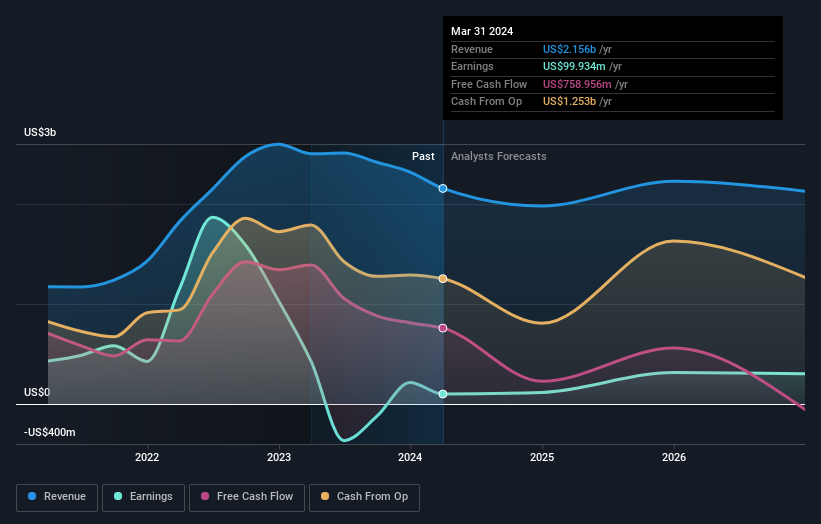The image size is (821, 524).
Task: Select the 2024 x-axis label
Action: click(410, 457)
